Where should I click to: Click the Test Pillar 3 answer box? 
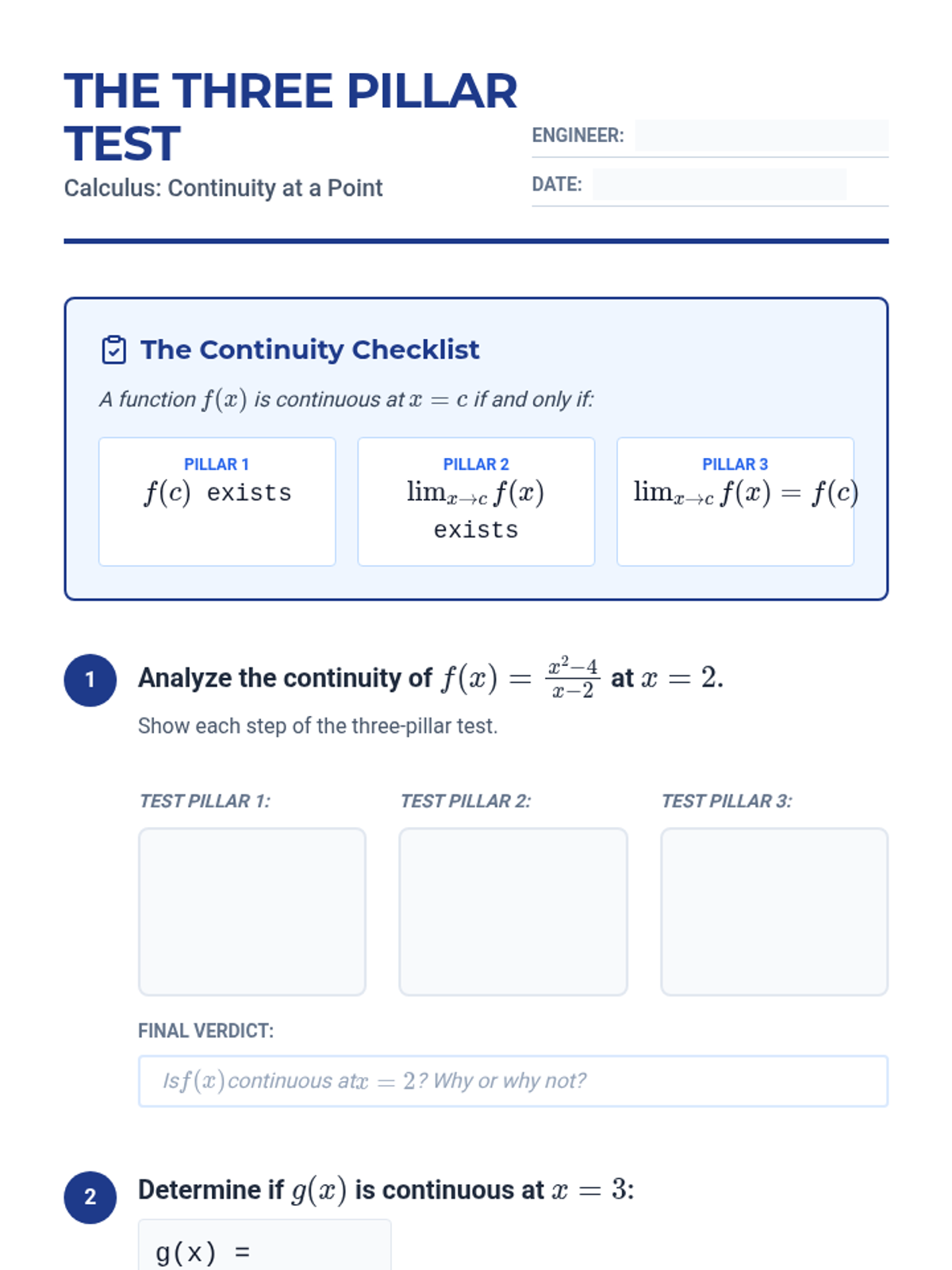coord(773,911)
